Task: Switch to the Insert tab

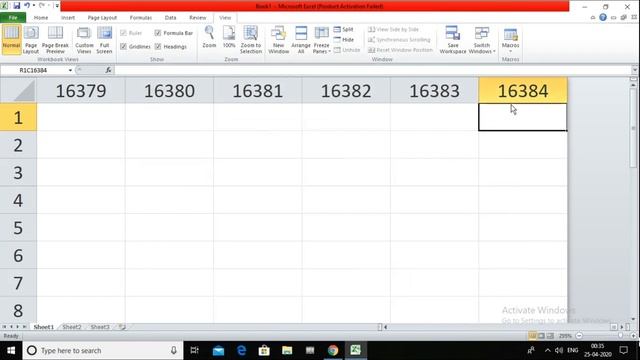Action: [68, 18]
